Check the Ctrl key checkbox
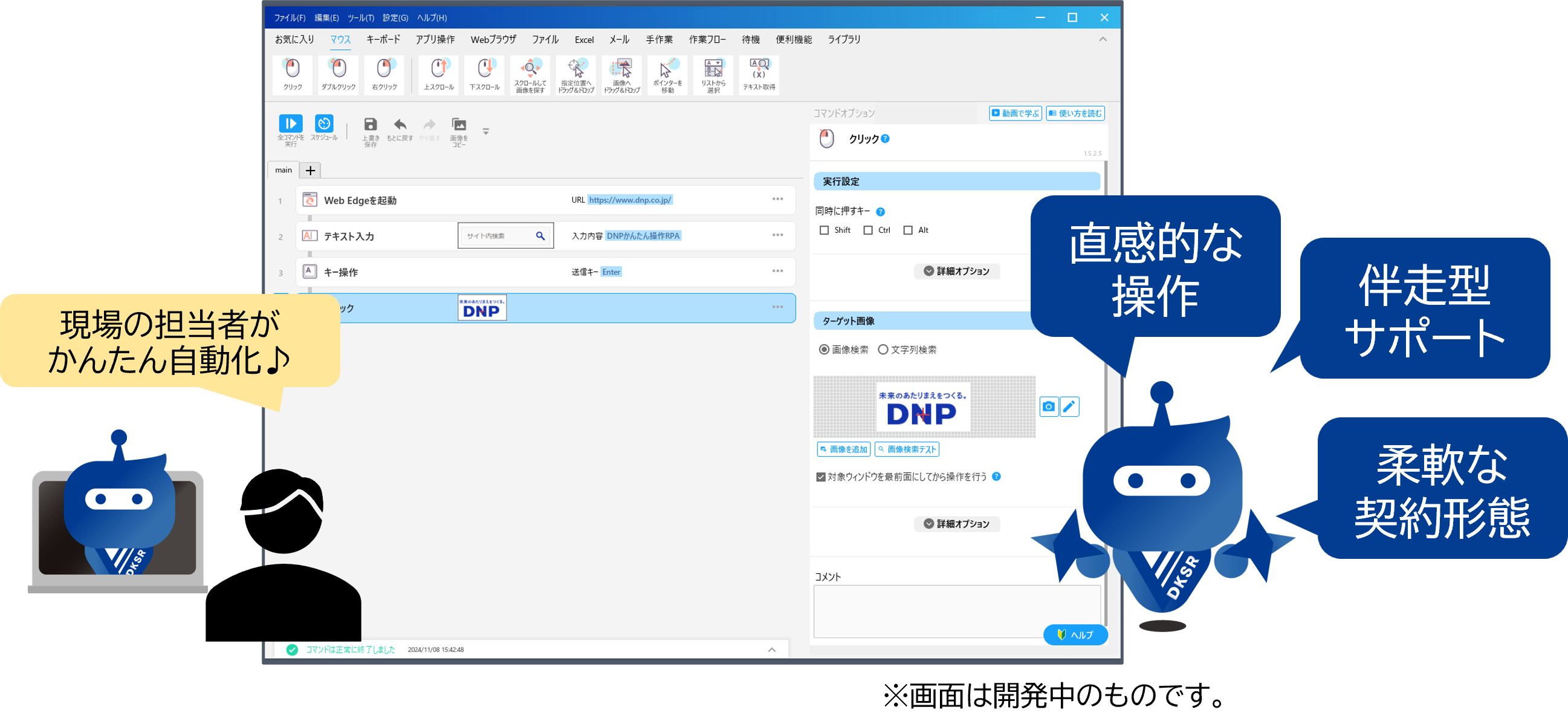This screenshot has width=1568, height=727. pyautogui.click(x=868, y=230)
